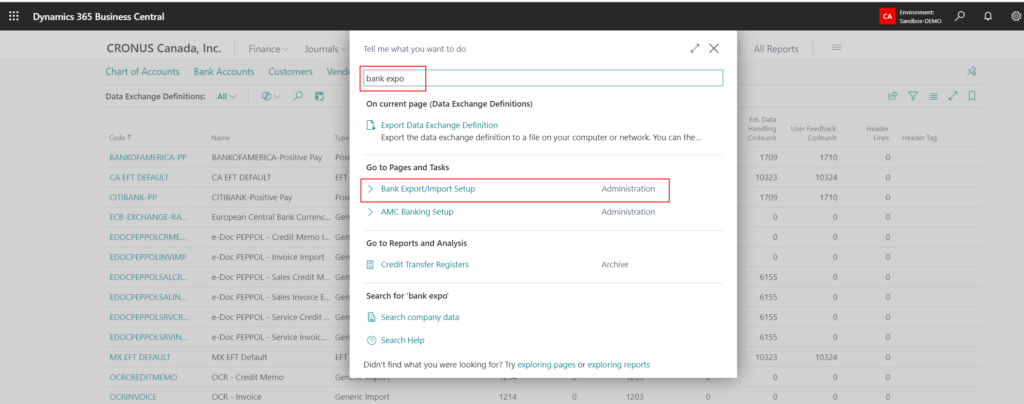Expand Bank Export/Import Setup chevron
This screenshot has height=404, width=1024.
coord(371,189)
